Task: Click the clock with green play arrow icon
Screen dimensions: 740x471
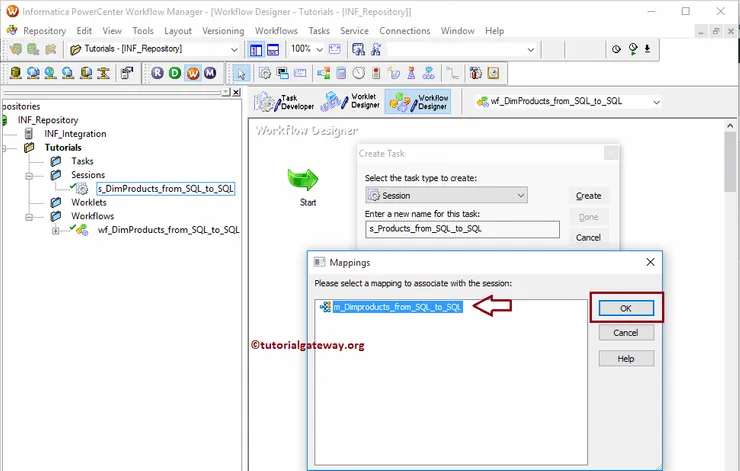Action: 633,49
